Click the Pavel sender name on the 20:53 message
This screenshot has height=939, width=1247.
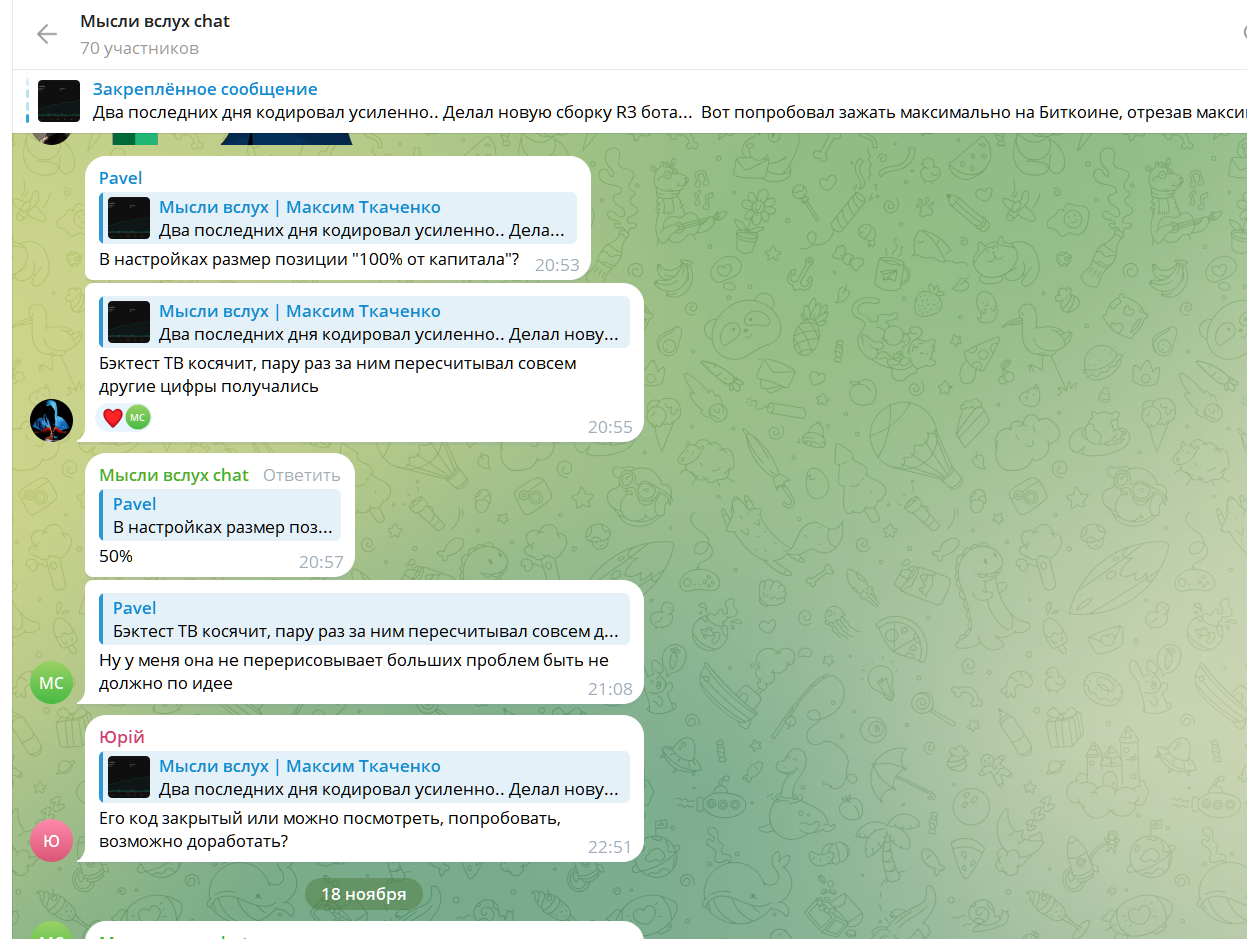[x=120, y=178]
